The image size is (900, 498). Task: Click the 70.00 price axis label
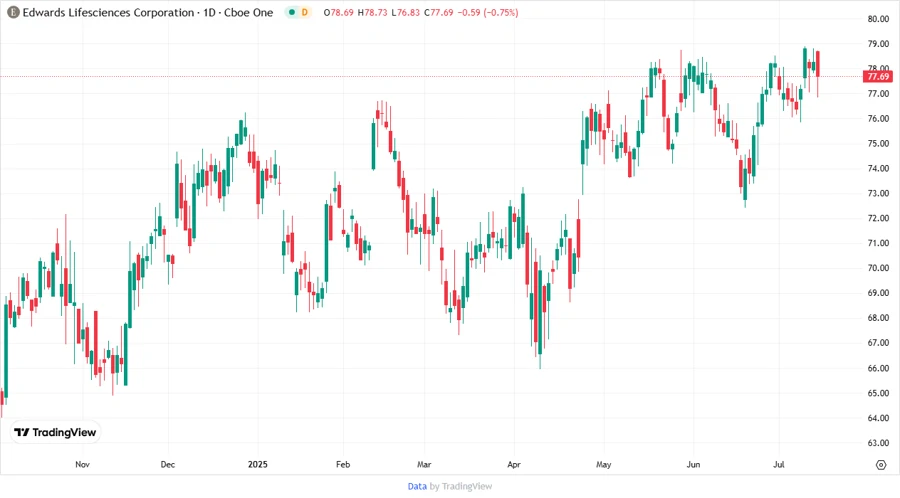[x=878, y=269]
